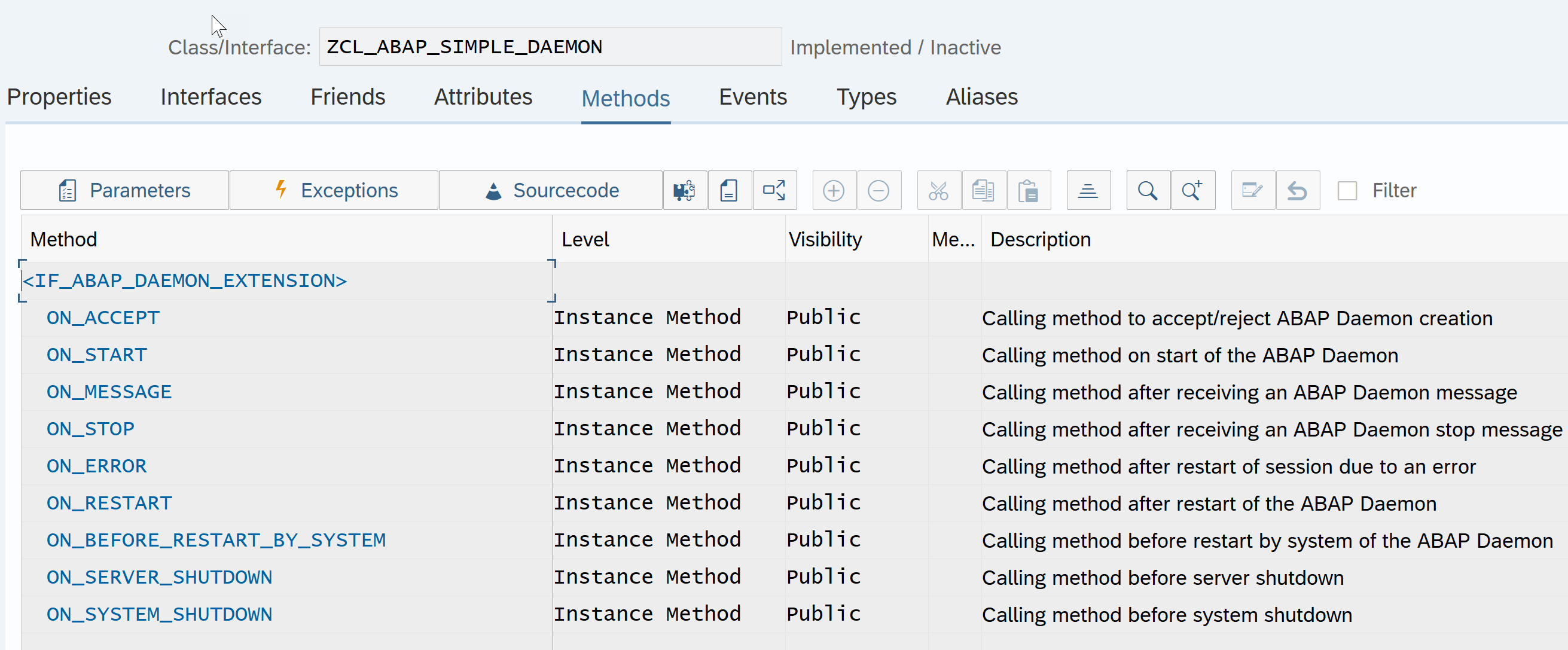The width and height of the screenshot is (1568, 650).
Task: Click the insert row plus icon
Action: coord(834,191)
